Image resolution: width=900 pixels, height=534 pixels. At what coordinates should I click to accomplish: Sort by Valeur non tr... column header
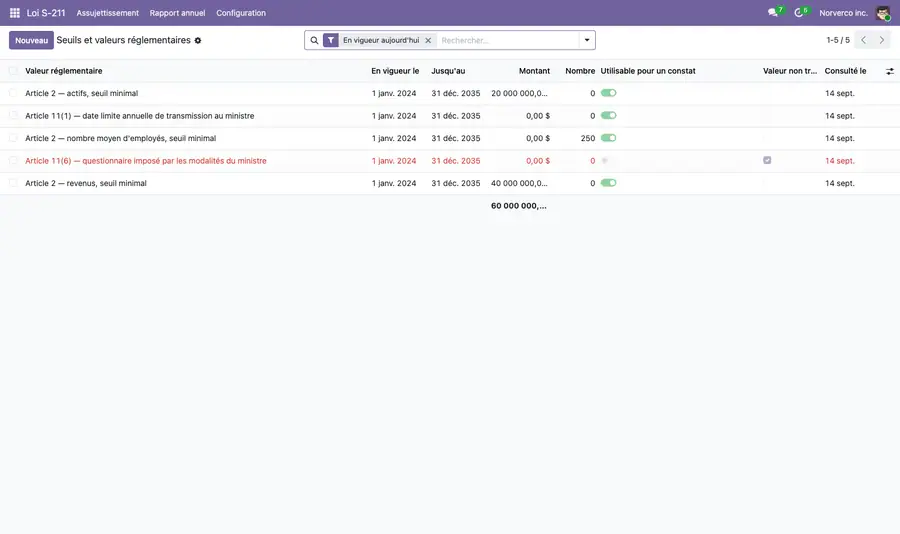790,71
